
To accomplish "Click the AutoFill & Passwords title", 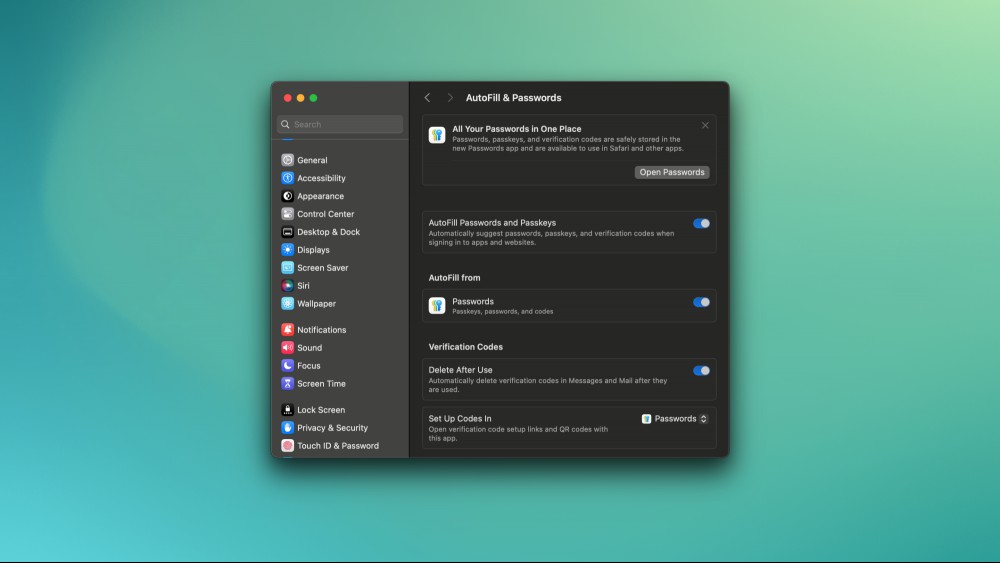I will tap(513, 98).
